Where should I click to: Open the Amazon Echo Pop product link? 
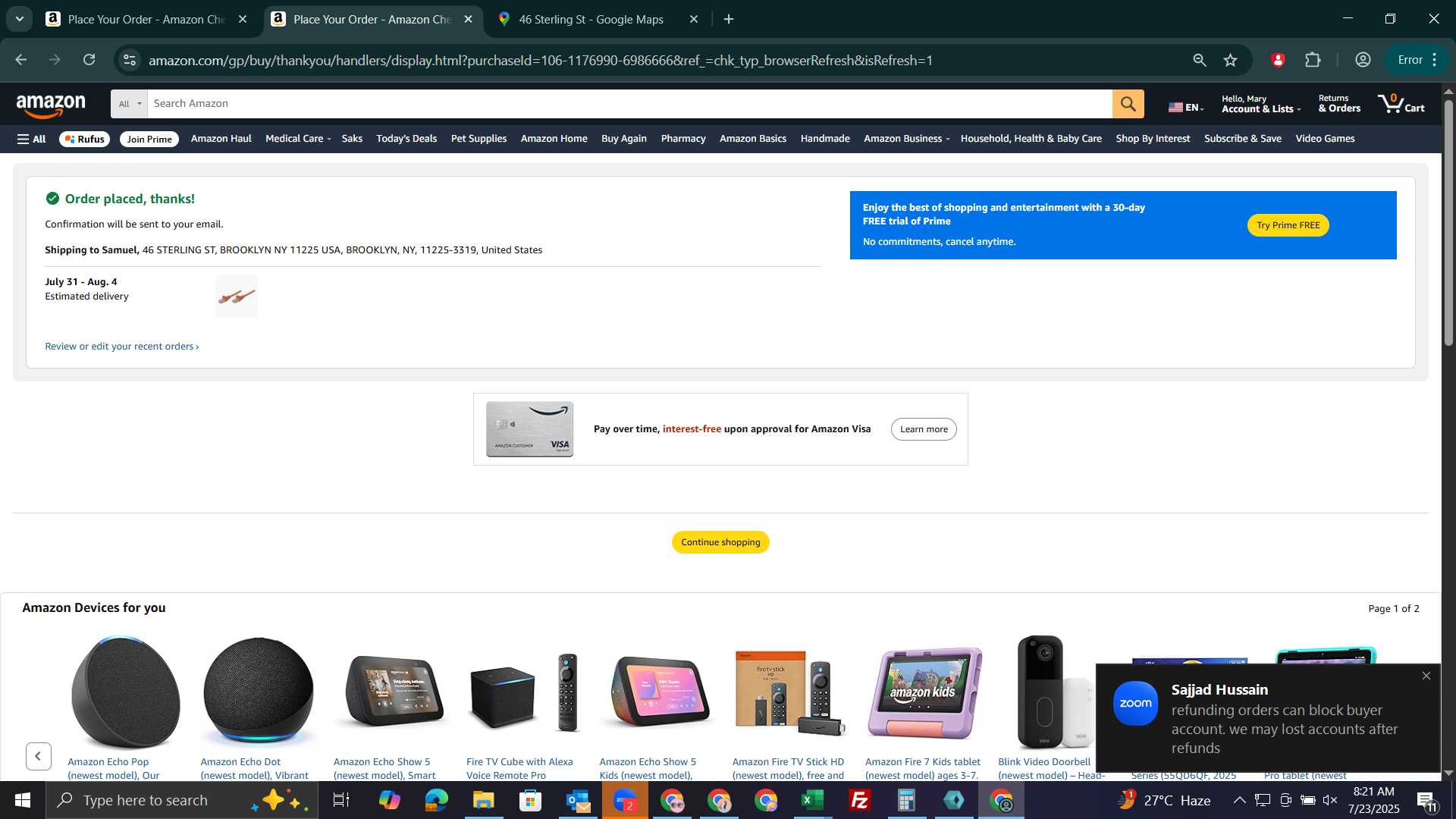click(x=113, y=768)
